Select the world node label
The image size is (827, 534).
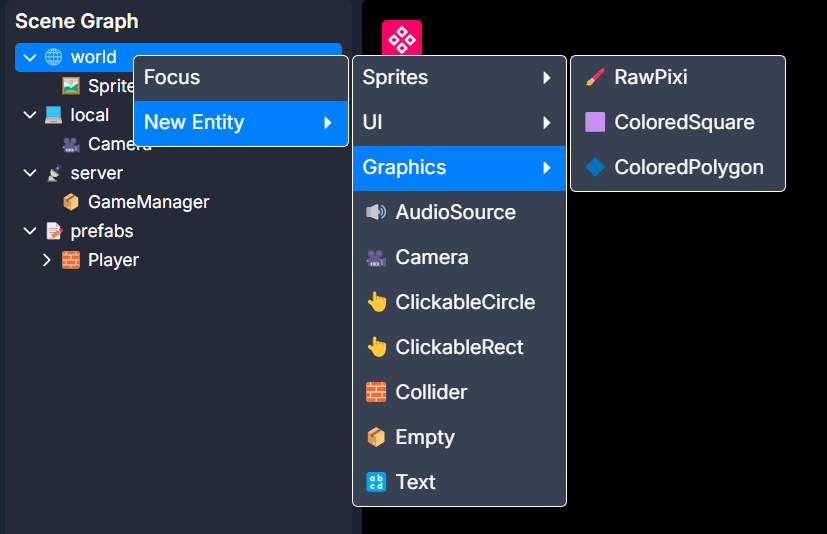93,57
